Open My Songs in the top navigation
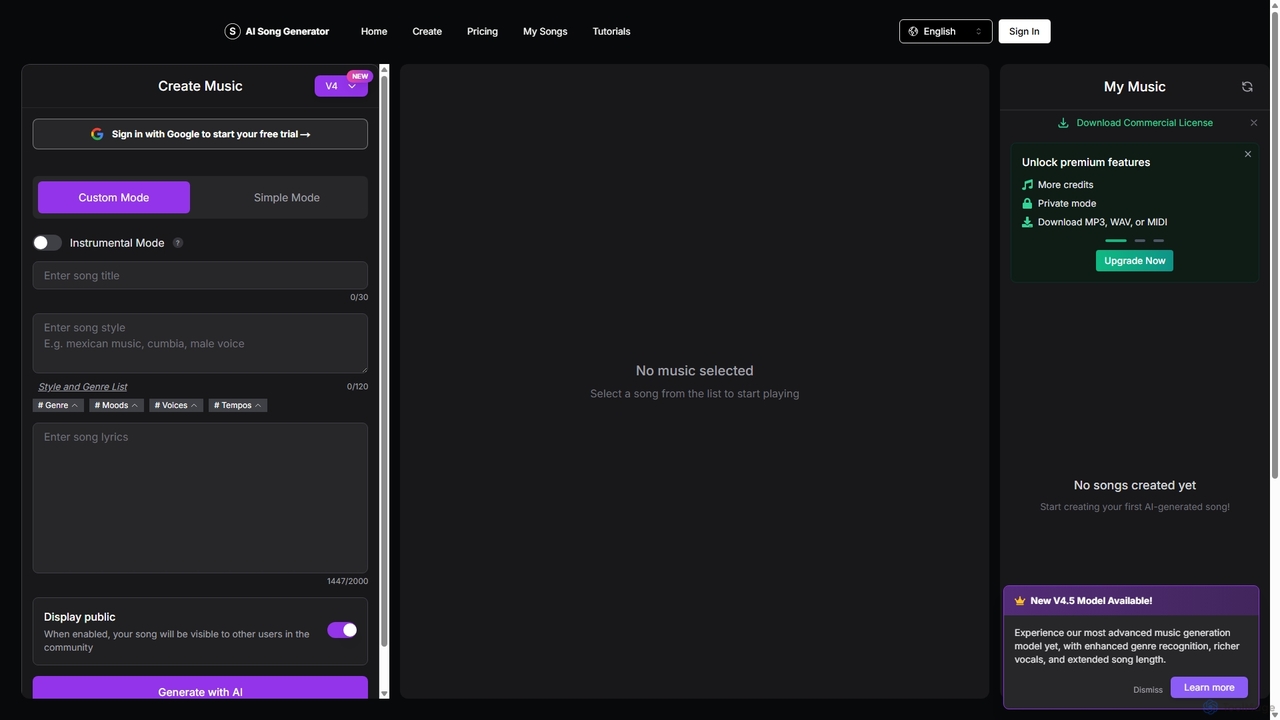 [x=545, y=32]
